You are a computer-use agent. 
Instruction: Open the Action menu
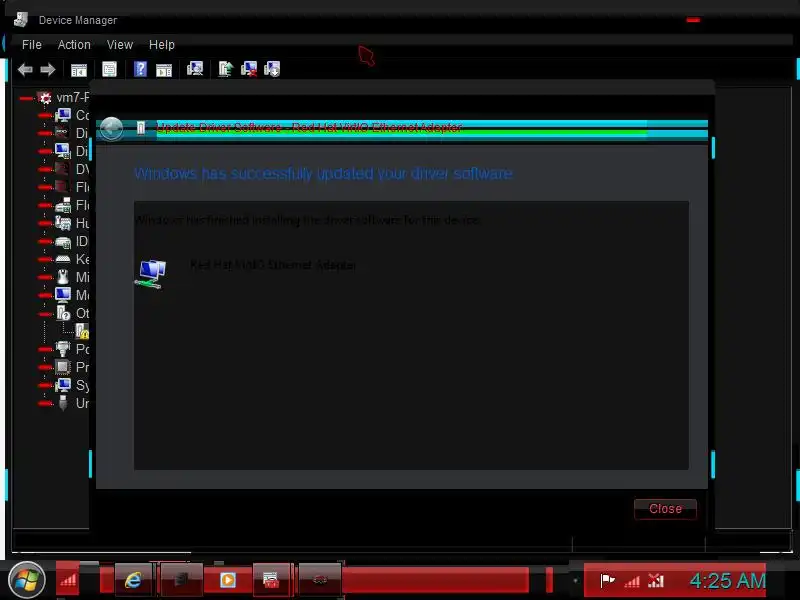point(74,45)
